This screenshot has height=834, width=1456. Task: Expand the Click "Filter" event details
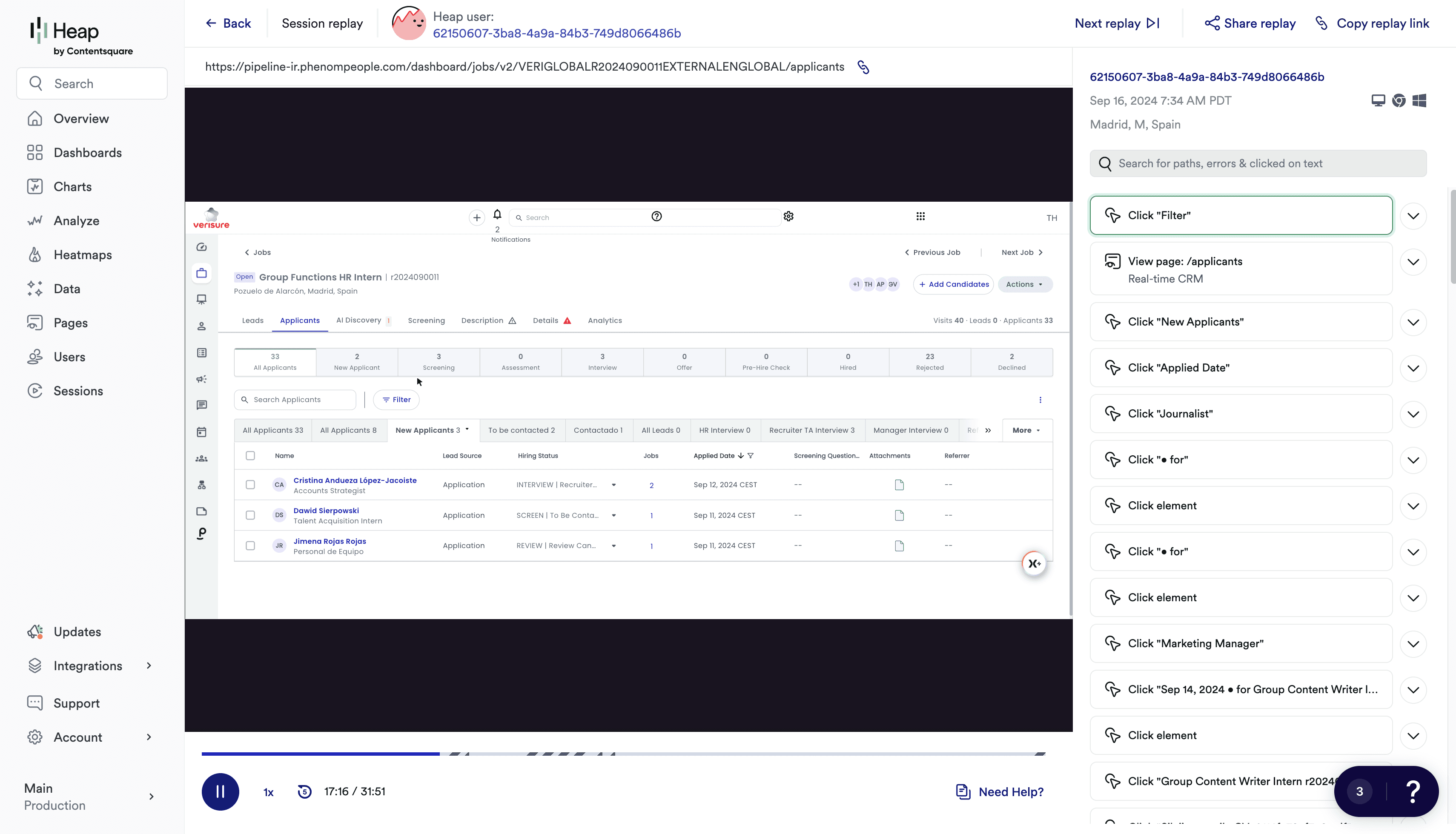coord(1413,216)
